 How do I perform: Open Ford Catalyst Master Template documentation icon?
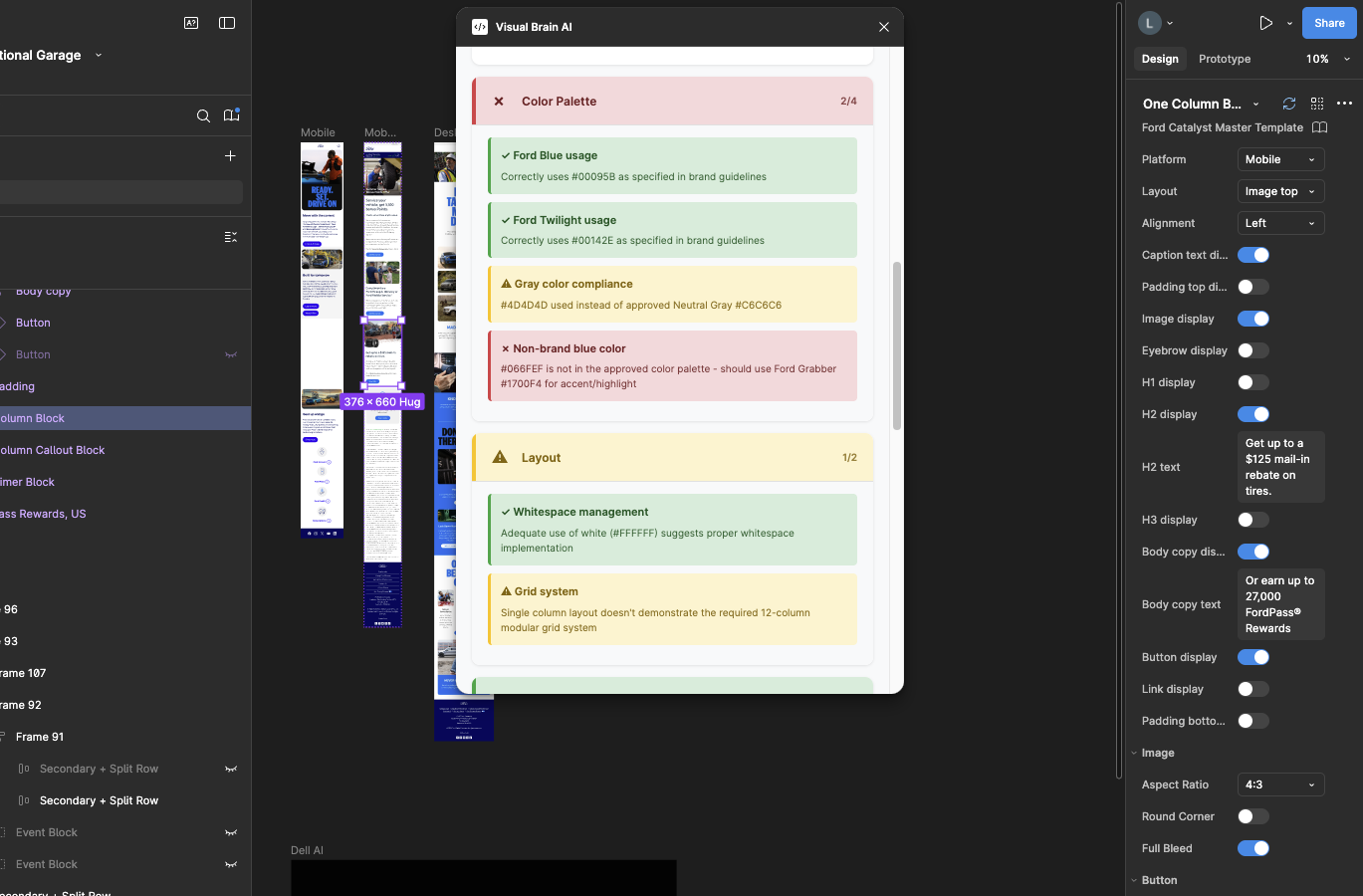click(1320, 127)
